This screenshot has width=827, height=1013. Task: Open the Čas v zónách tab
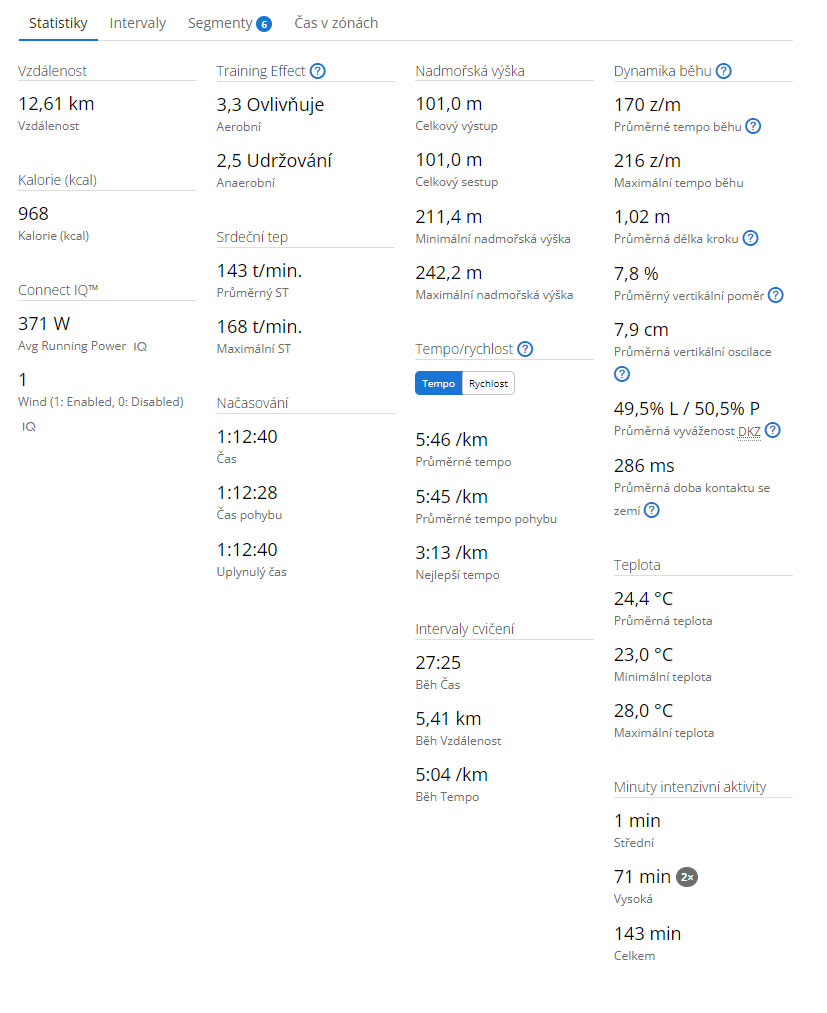pos(336,23)
